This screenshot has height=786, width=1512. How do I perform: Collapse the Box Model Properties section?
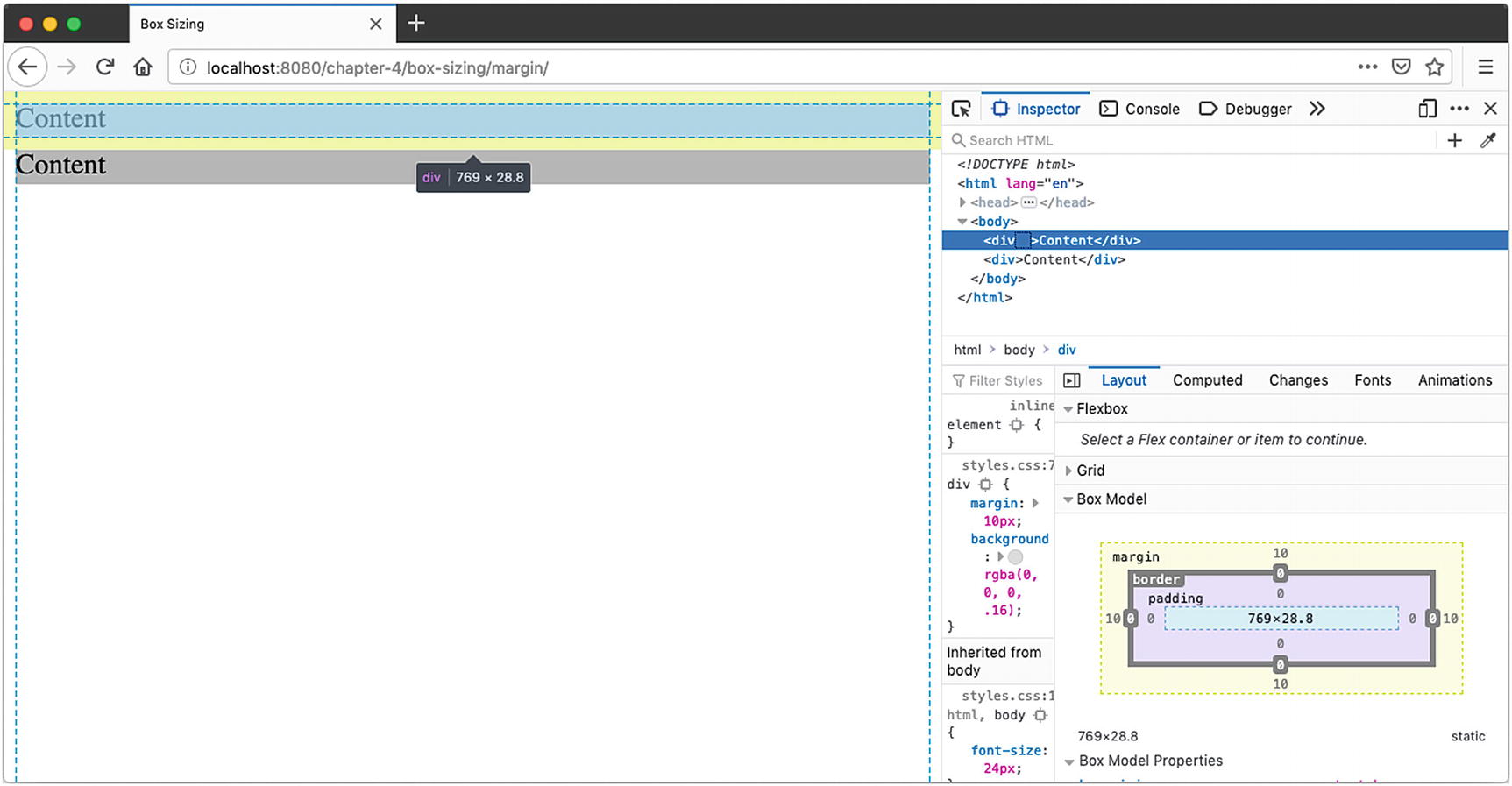point(1069,761)
